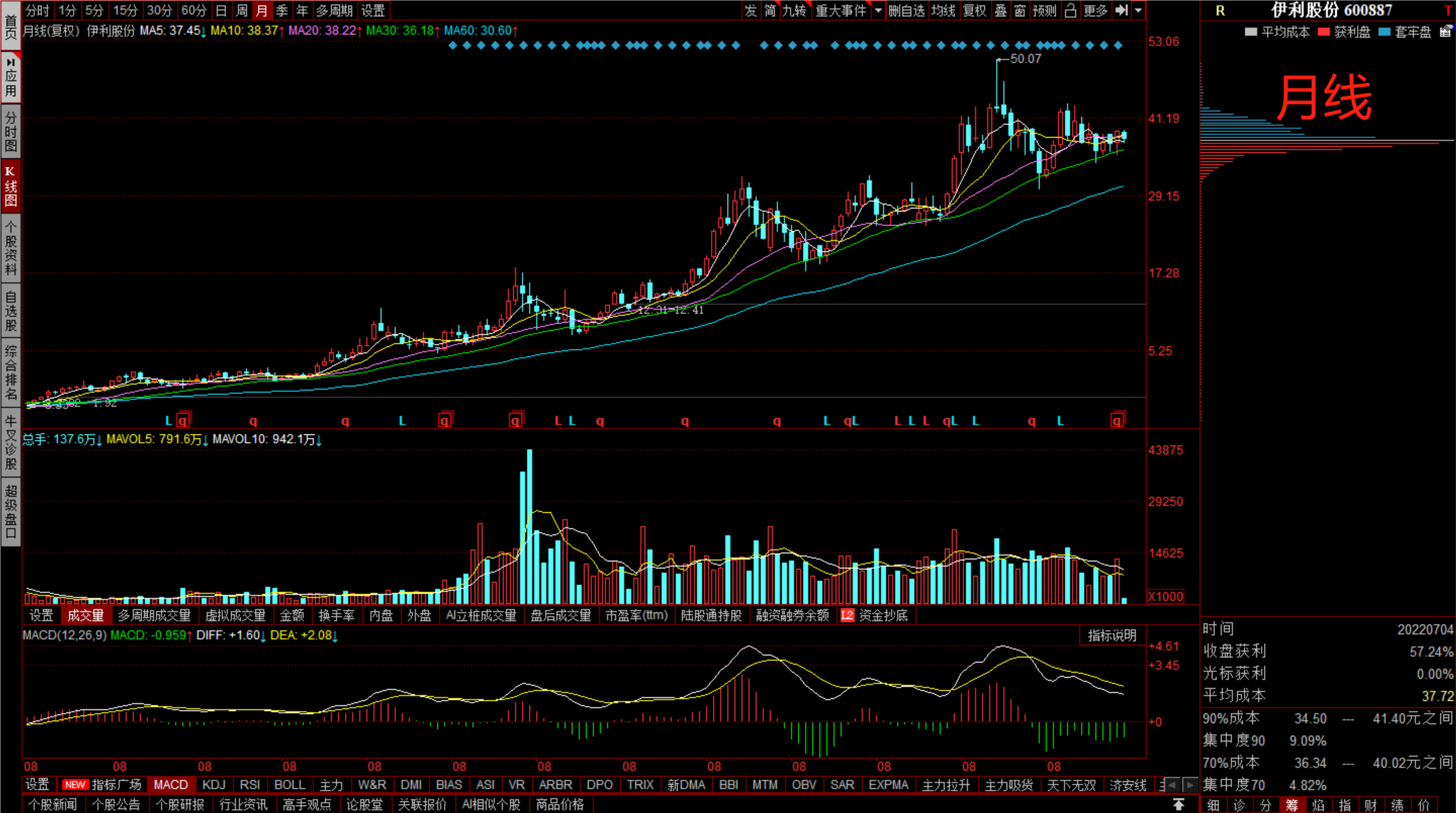Click the scroll-to-top arrow icon at bottom

[1178, 804]
